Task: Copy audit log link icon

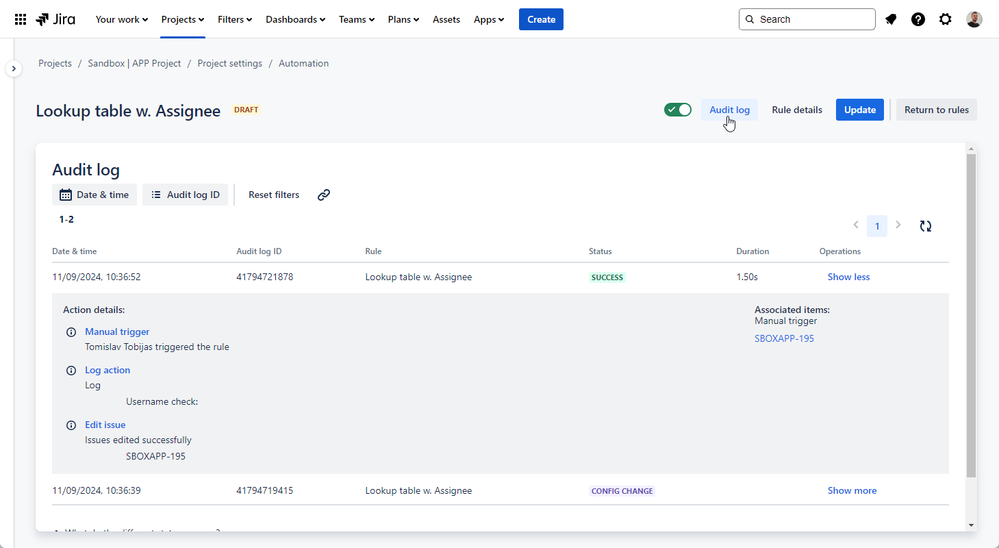Action: [324, 195]
